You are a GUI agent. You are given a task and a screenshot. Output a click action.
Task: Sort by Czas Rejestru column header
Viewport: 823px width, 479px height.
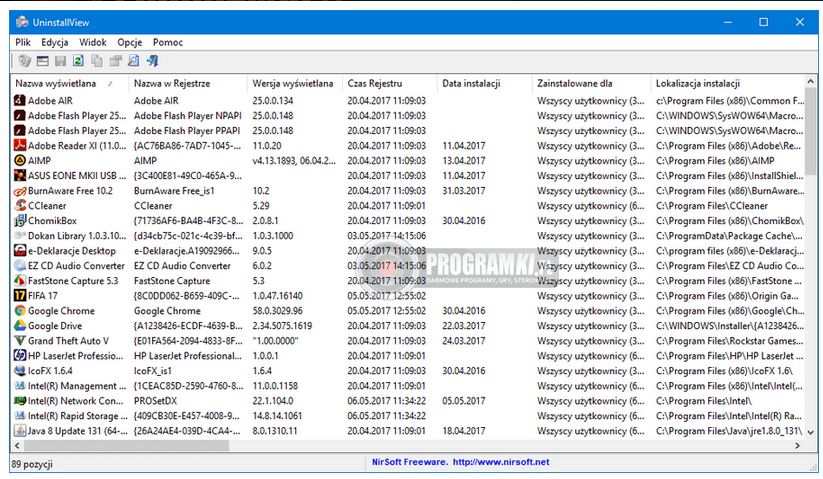(389, 83)
